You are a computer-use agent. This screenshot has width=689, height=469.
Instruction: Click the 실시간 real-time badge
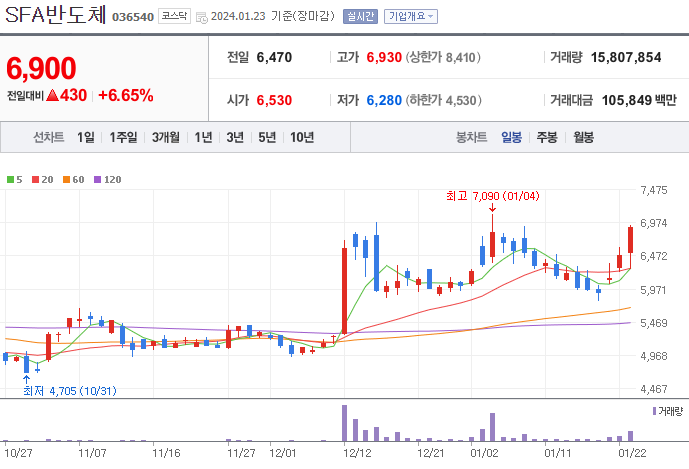click(x=360, y=17)
